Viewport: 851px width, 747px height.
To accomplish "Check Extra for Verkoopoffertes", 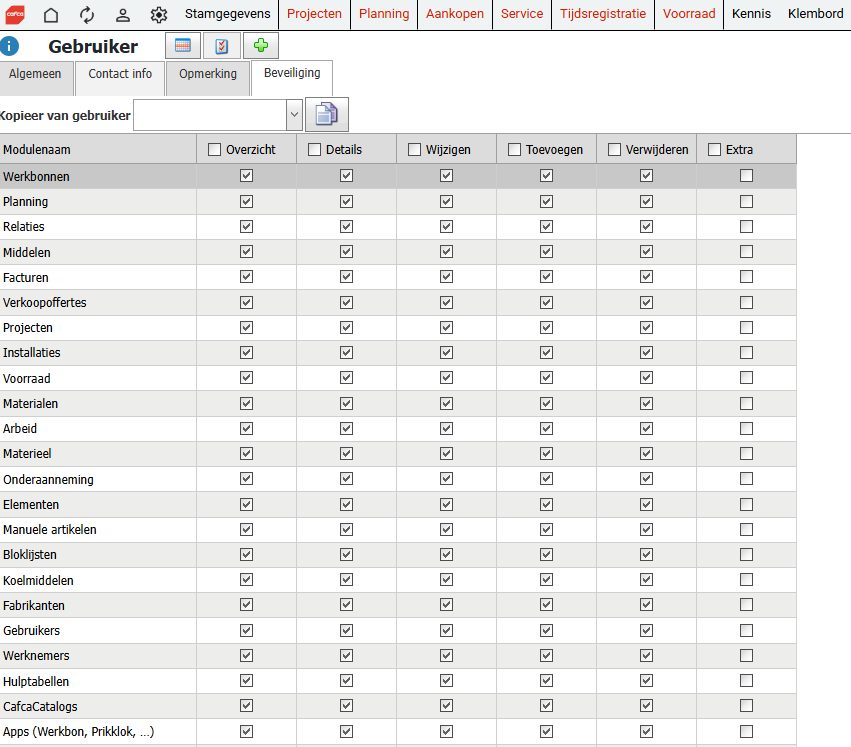I will click(747, 302).
